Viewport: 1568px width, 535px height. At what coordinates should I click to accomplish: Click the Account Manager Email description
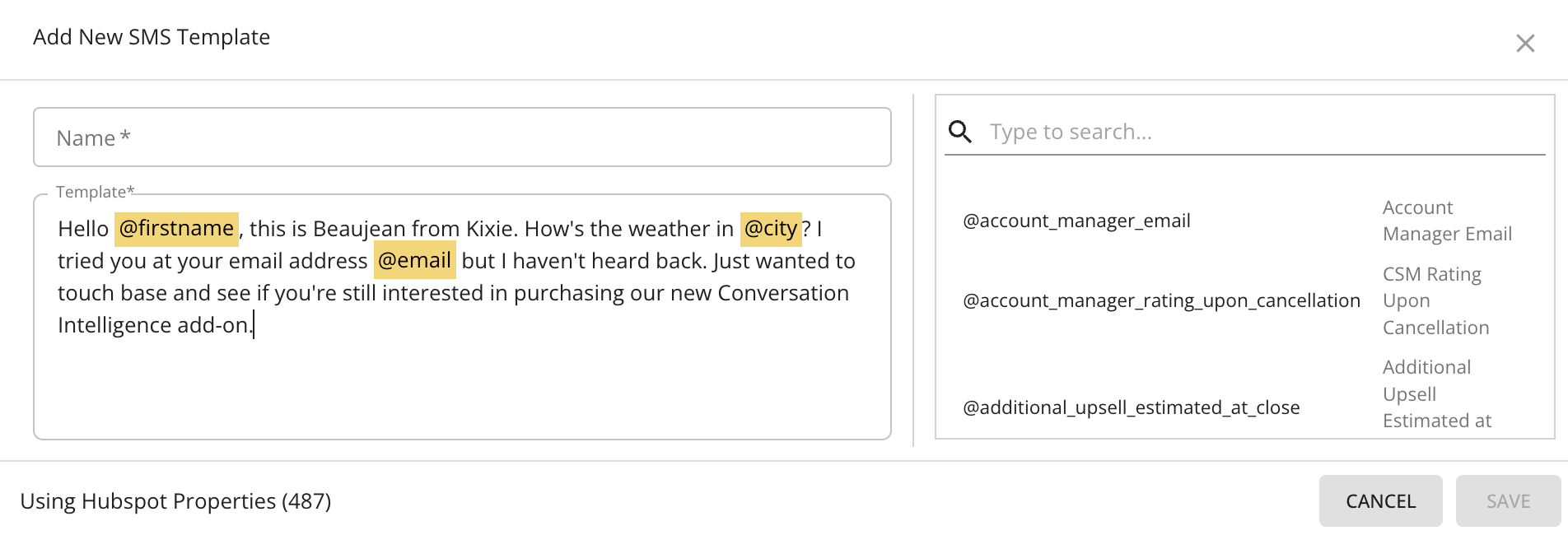(1447, 221)
